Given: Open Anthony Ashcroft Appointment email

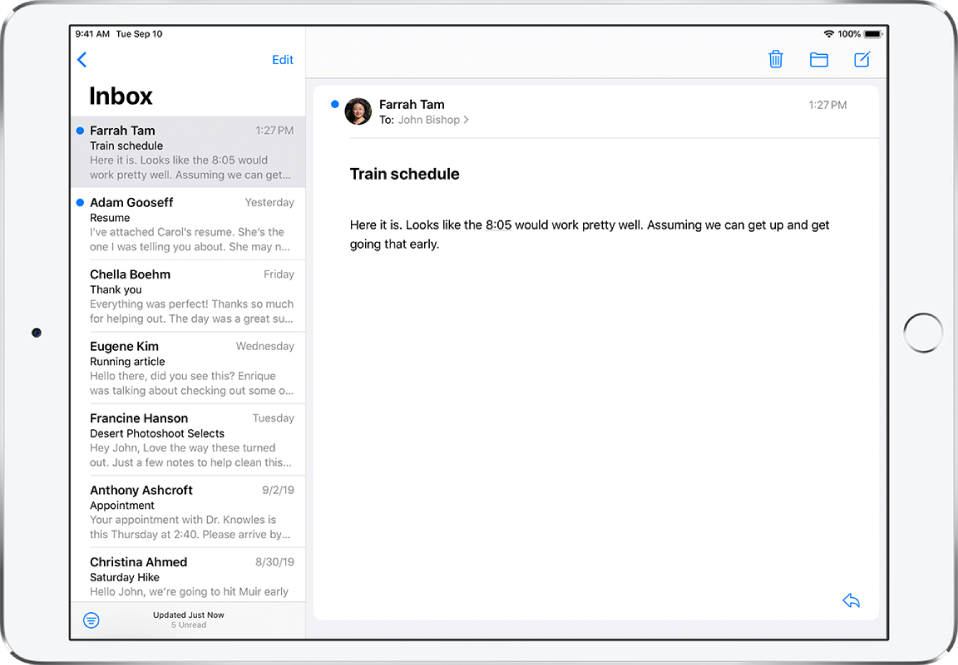Looking at the screenshot, I should tap(188, 512).
